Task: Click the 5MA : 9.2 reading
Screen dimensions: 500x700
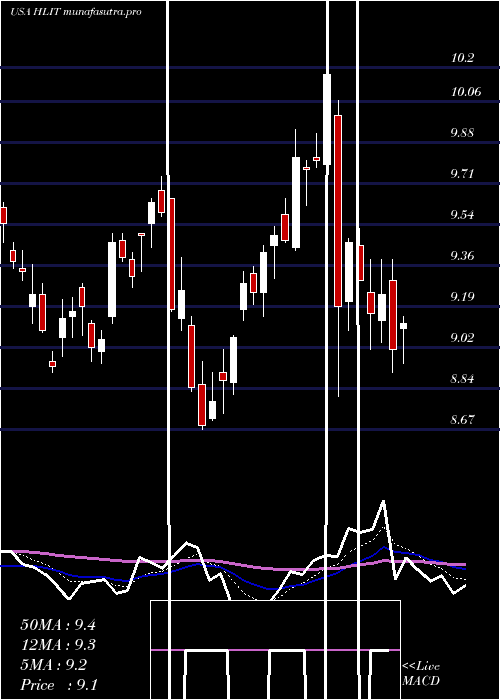Action: [54, 665]
